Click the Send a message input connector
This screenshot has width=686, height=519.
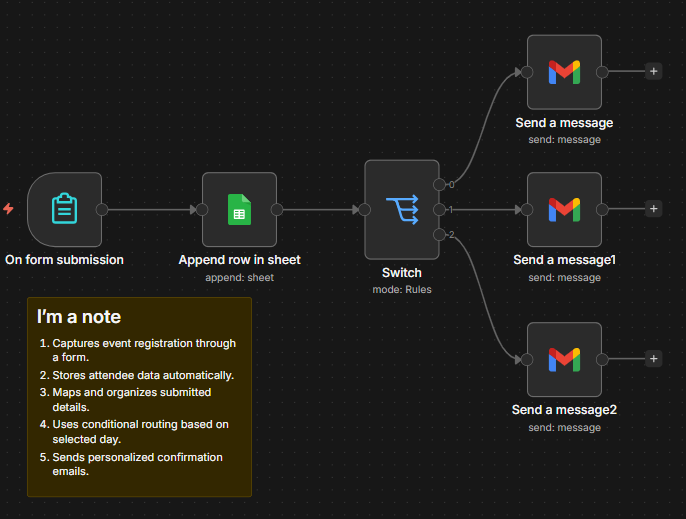coord(527,72)
